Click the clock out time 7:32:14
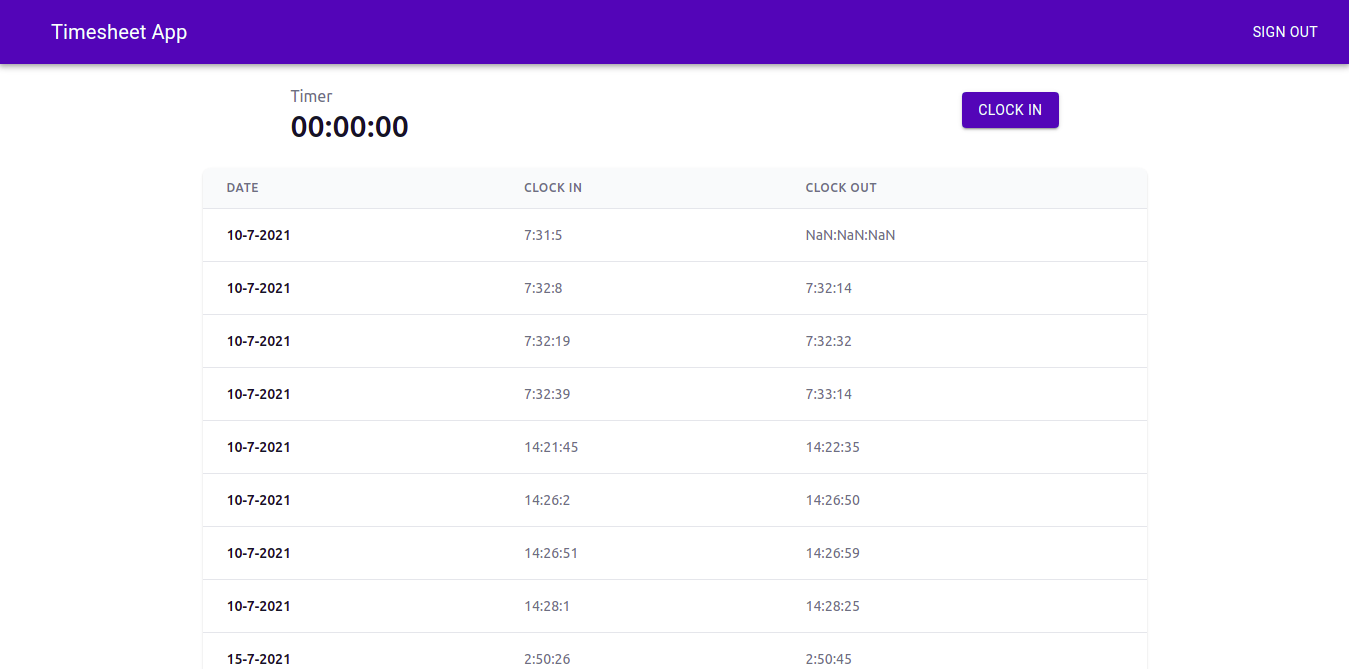Screen dimensions: 1349x669 tap(828, 287)
